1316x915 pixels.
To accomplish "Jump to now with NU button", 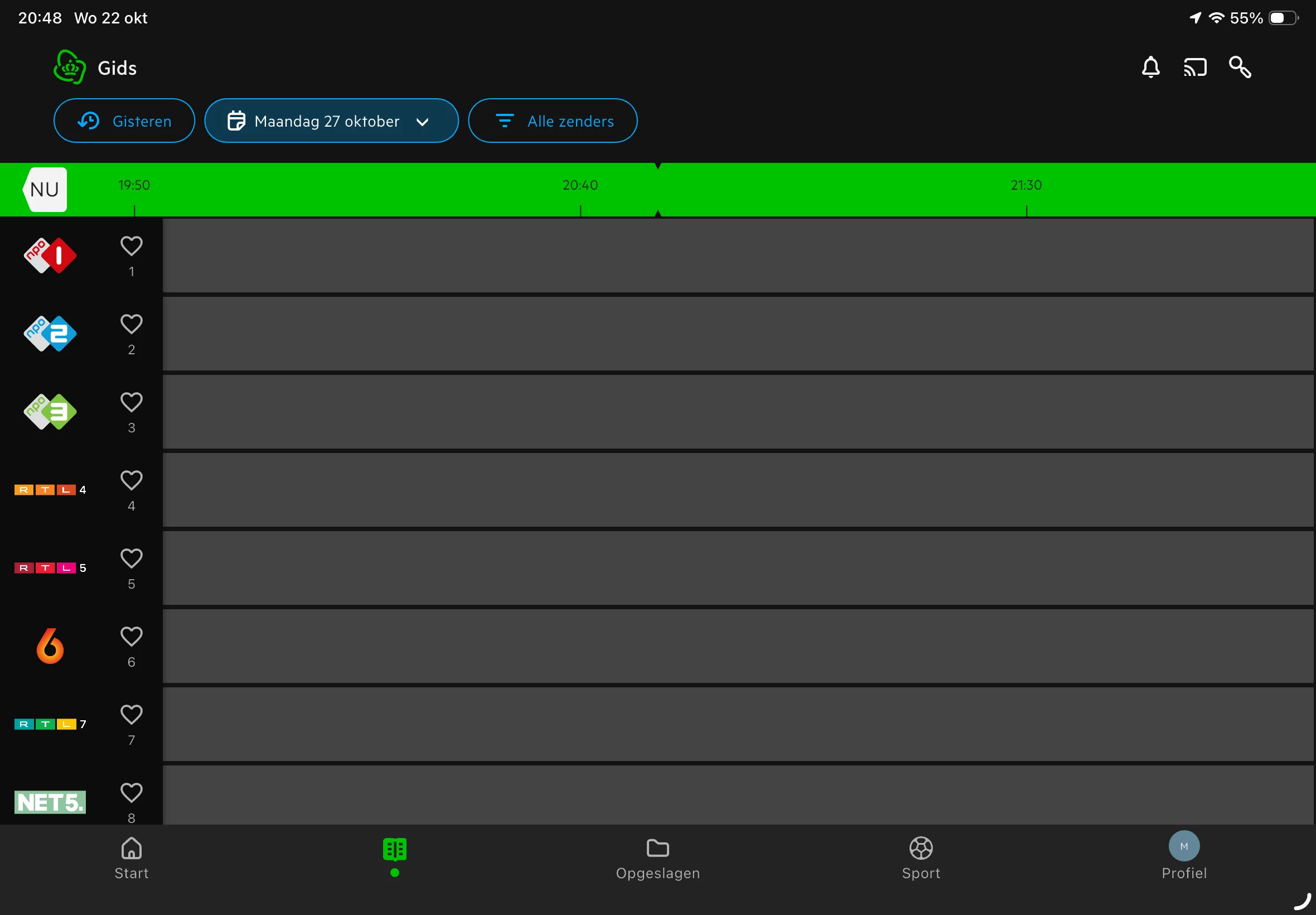I will pos(45,190).
